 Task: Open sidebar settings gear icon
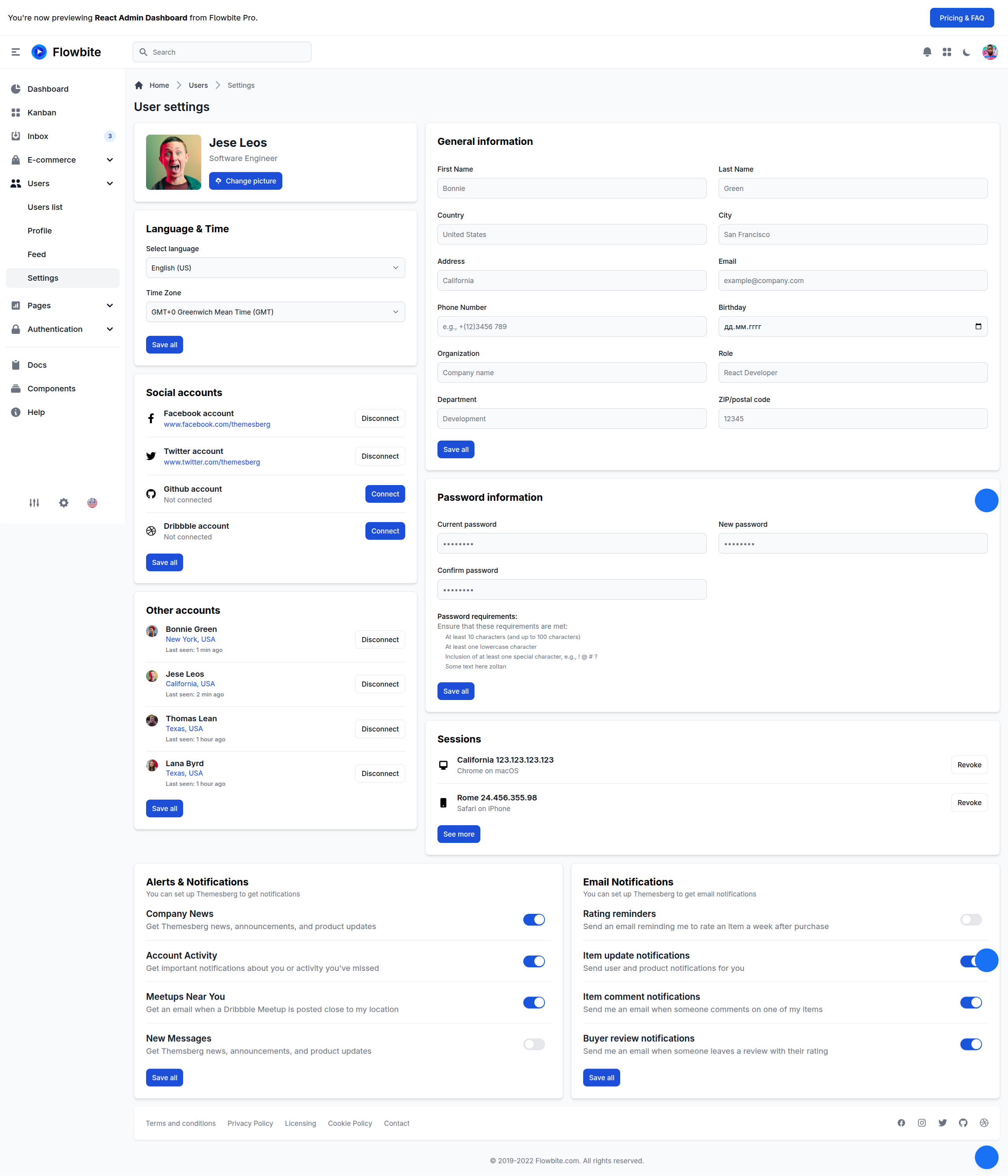pyautogui.click(x=63, y=503)
